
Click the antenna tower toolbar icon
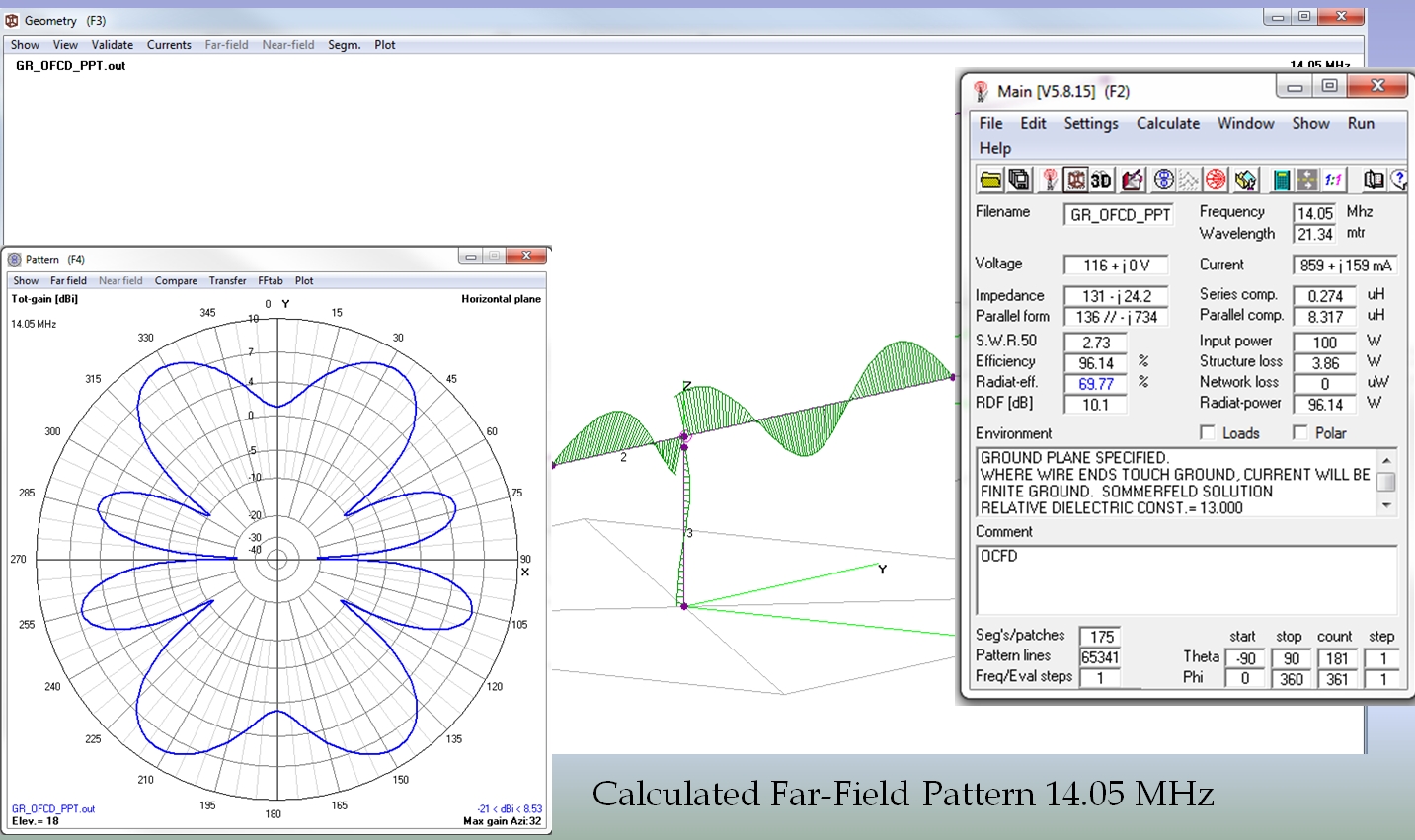pos(1050,180)
